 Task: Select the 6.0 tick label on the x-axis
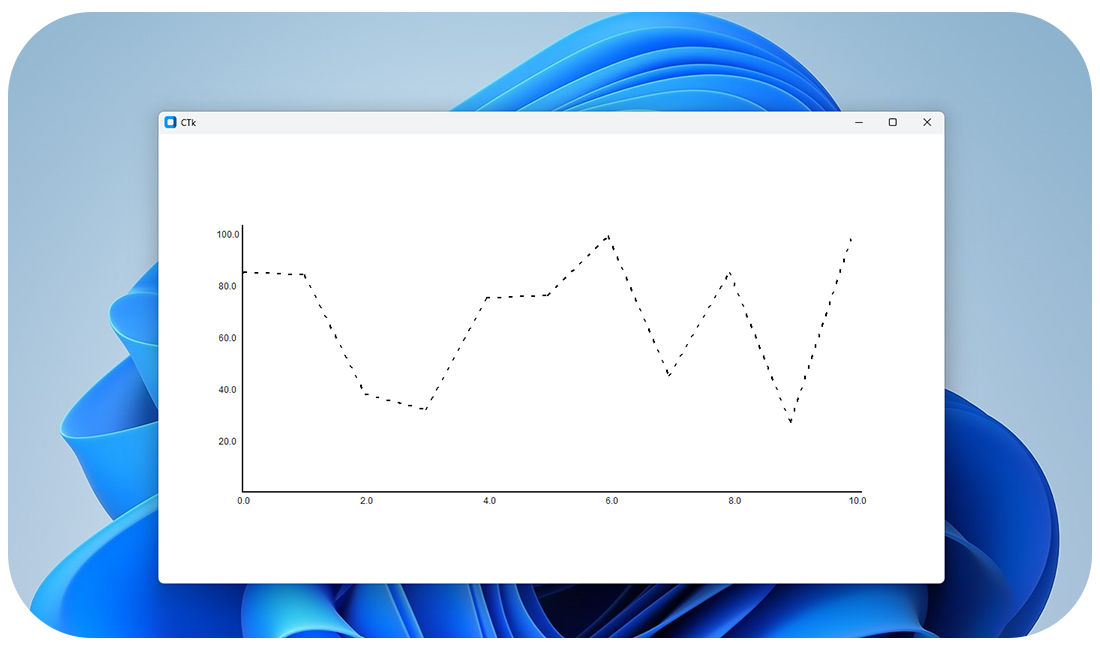610,500
